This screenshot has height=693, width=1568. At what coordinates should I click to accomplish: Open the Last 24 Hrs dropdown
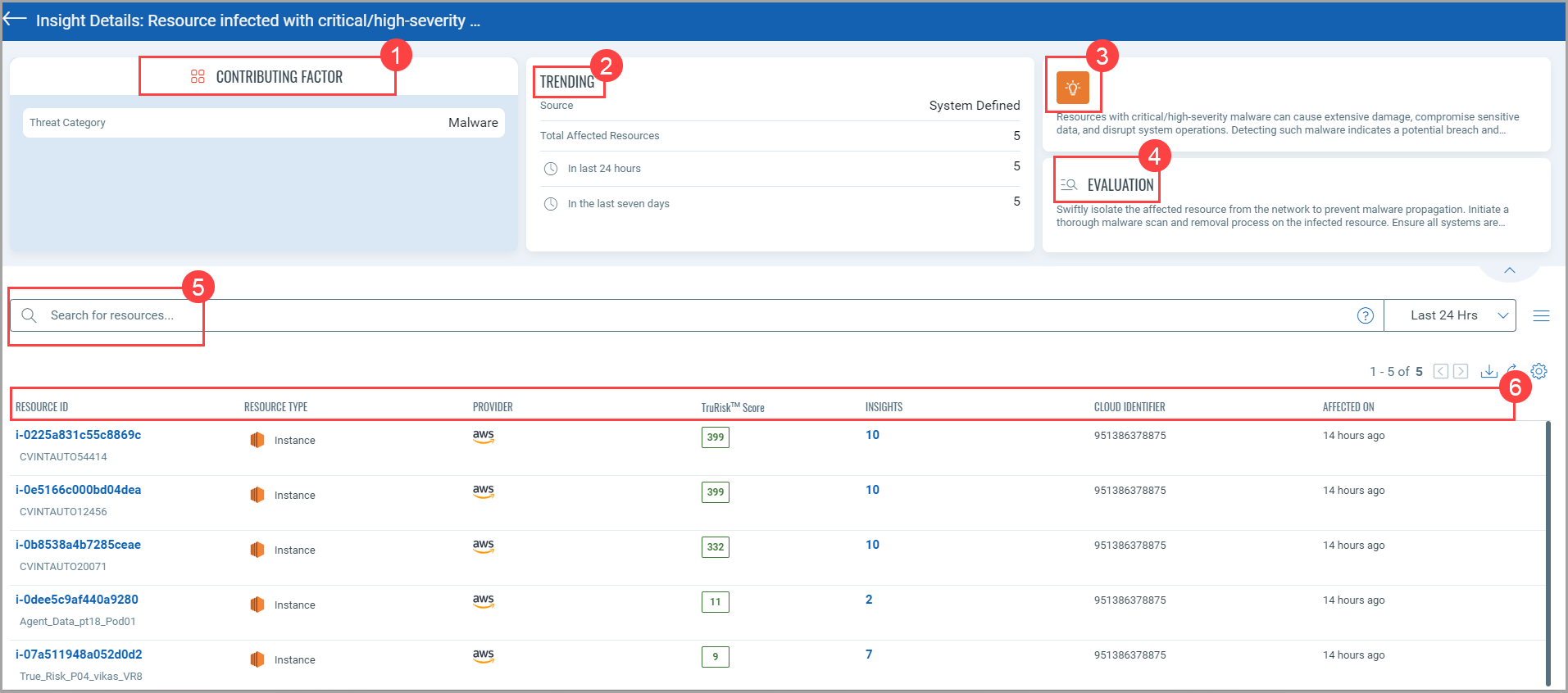pyautogui.click(x=1449, y=315)
